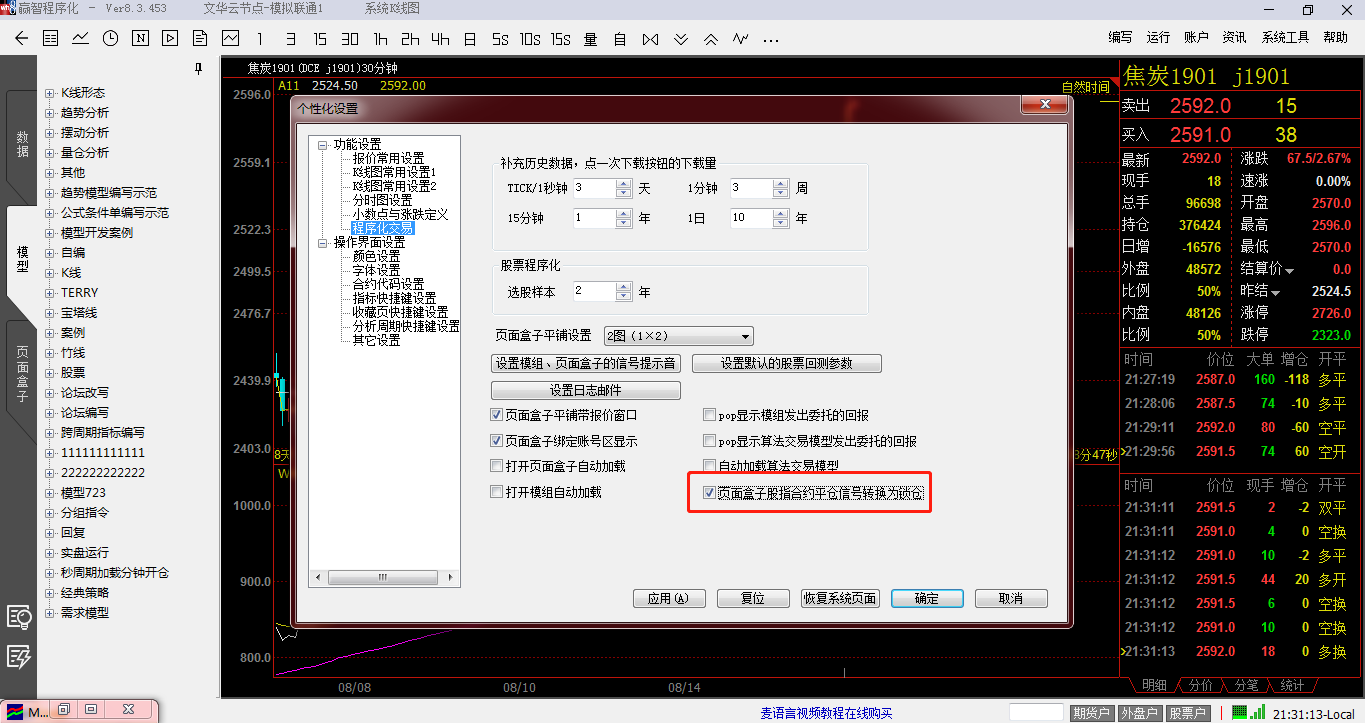Click the bowtie-shaped toolbar icon
Image resolution: width=1365 pixels, height=723 pixels.
coord(651,39)
